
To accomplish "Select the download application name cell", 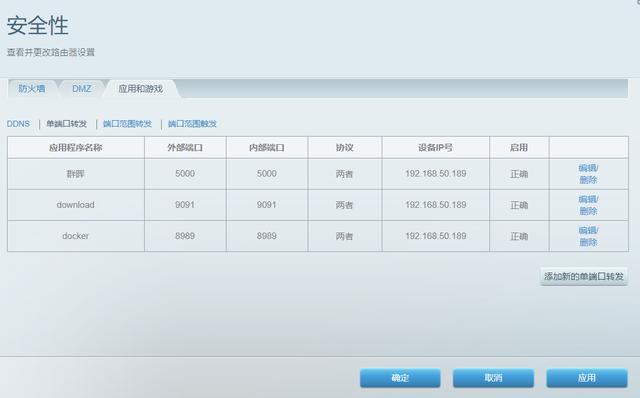I will (76, 205).
